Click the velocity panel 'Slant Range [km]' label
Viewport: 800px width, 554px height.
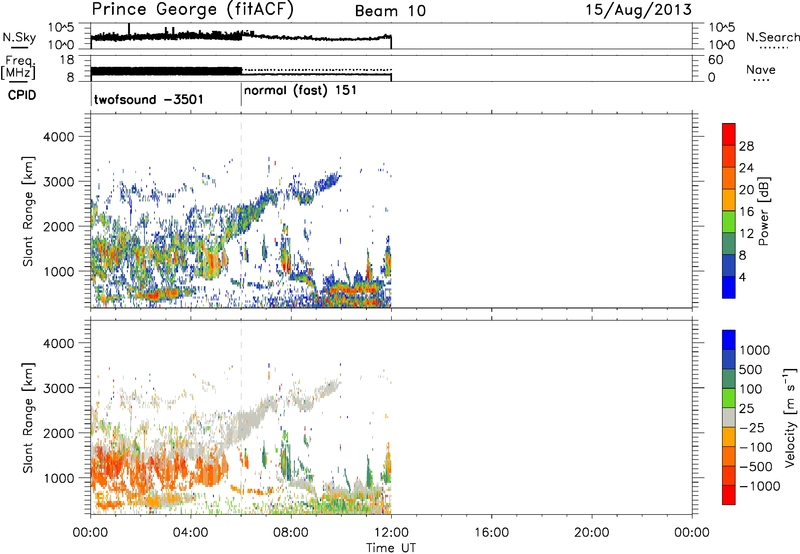pos(28,417)
